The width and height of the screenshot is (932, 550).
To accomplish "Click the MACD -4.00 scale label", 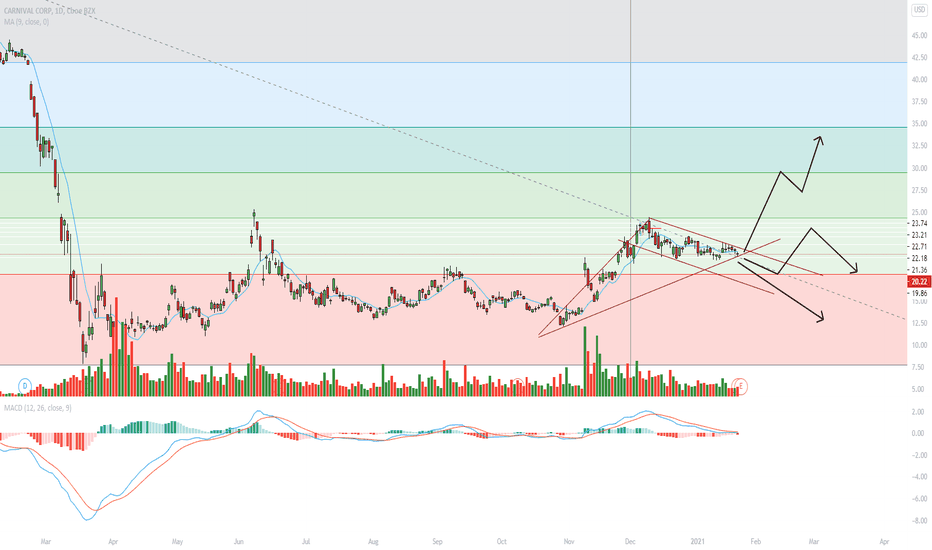I will tap(918, 477).
